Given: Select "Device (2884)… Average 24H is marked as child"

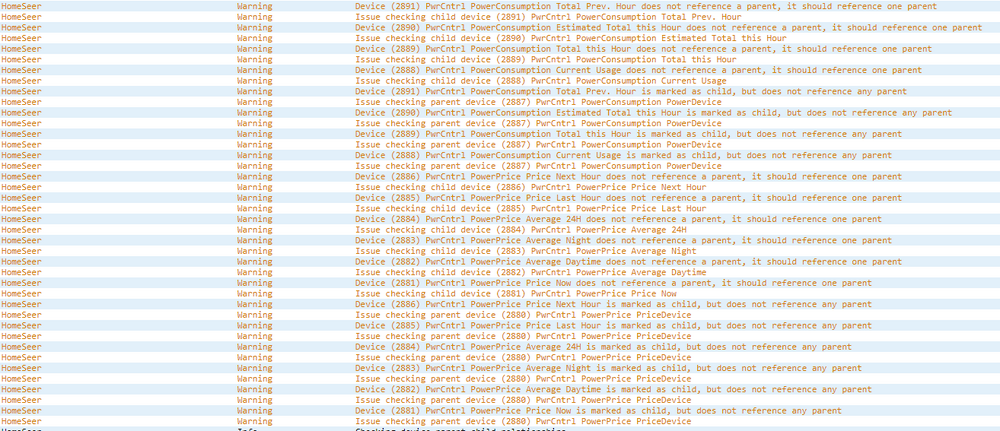Looking at the screenshot, I should (603, 347).
